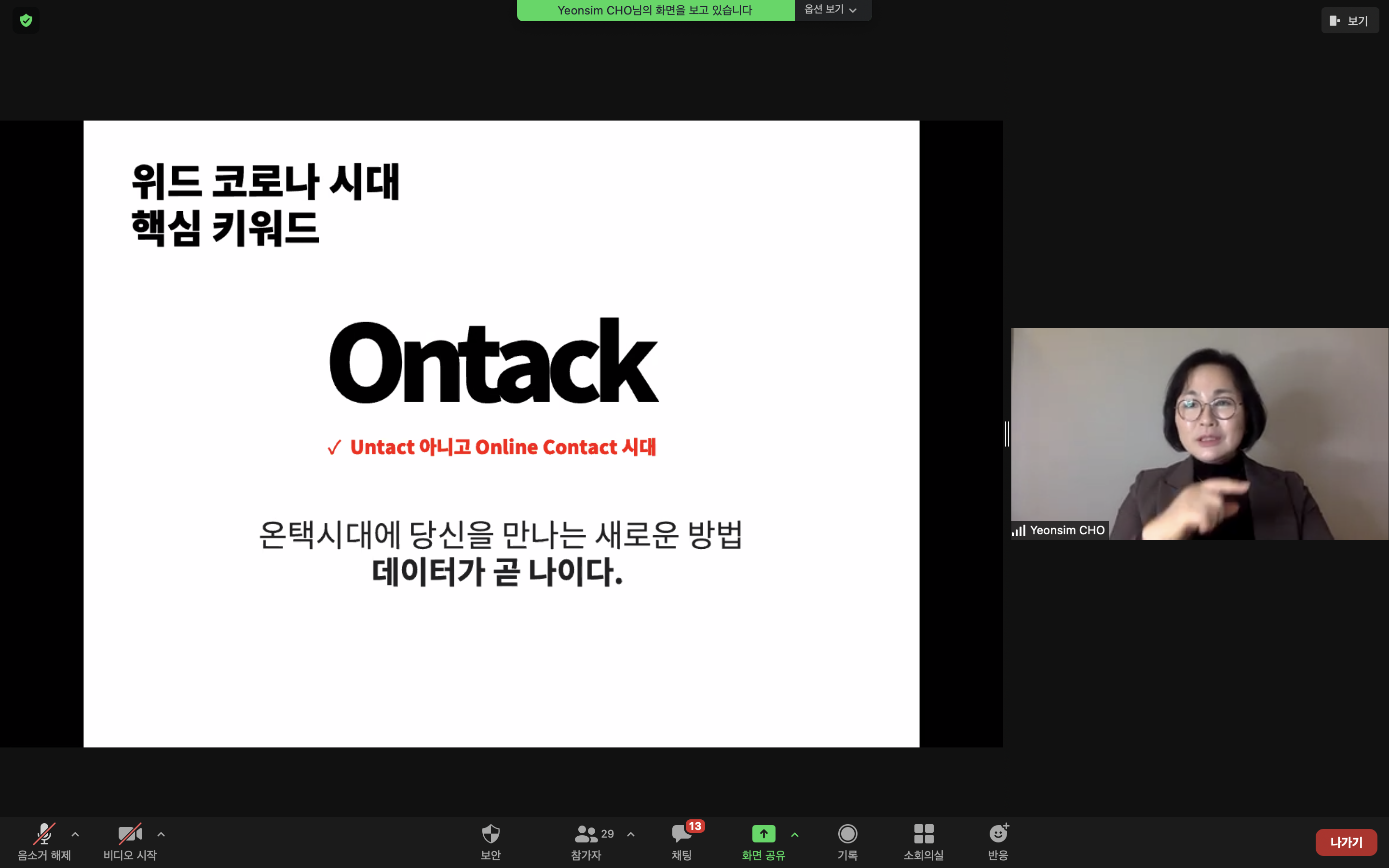Viewport: 1389px width, 868px height.
Task: Expand audio options arrow next to microphone
Action: 75,834
